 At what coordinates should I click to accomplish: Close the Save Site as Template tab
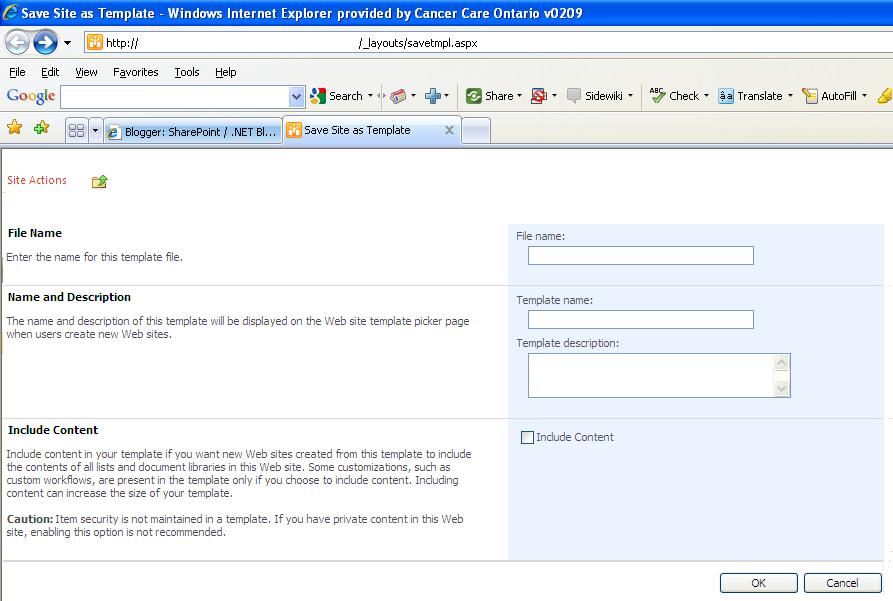tap(449, 130)
